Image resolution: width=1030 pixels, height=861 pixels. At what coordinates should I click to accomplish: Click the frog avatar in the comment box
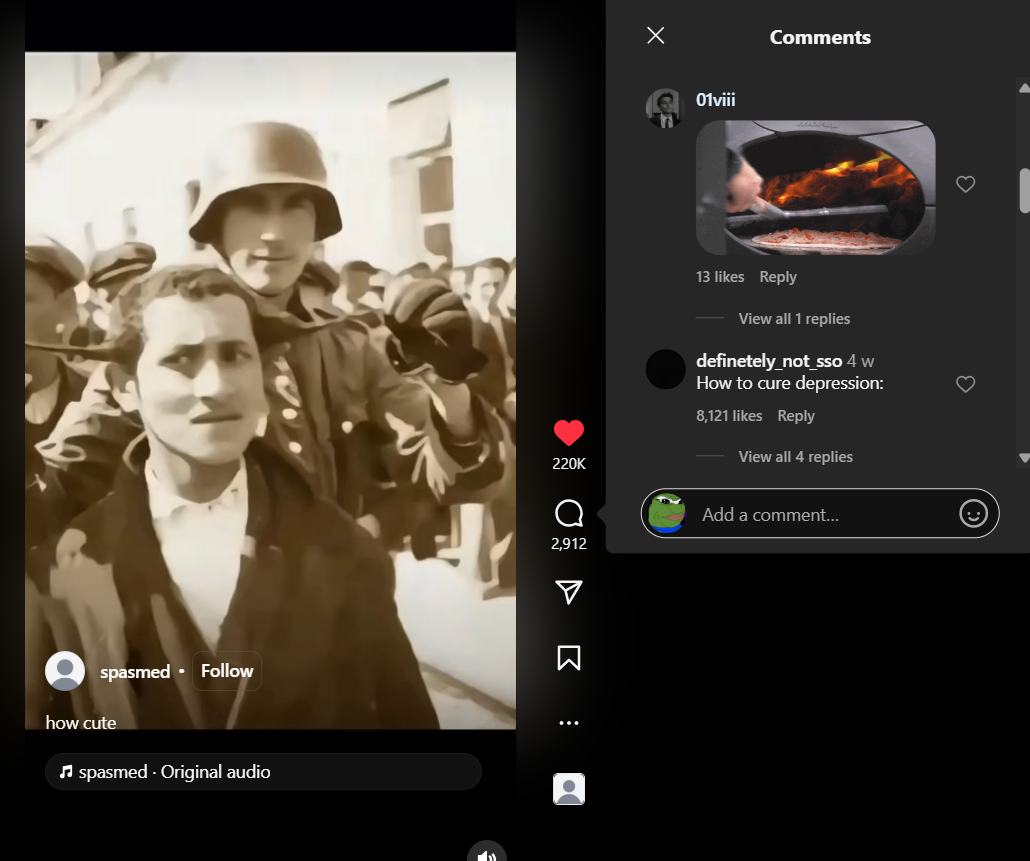666,513
